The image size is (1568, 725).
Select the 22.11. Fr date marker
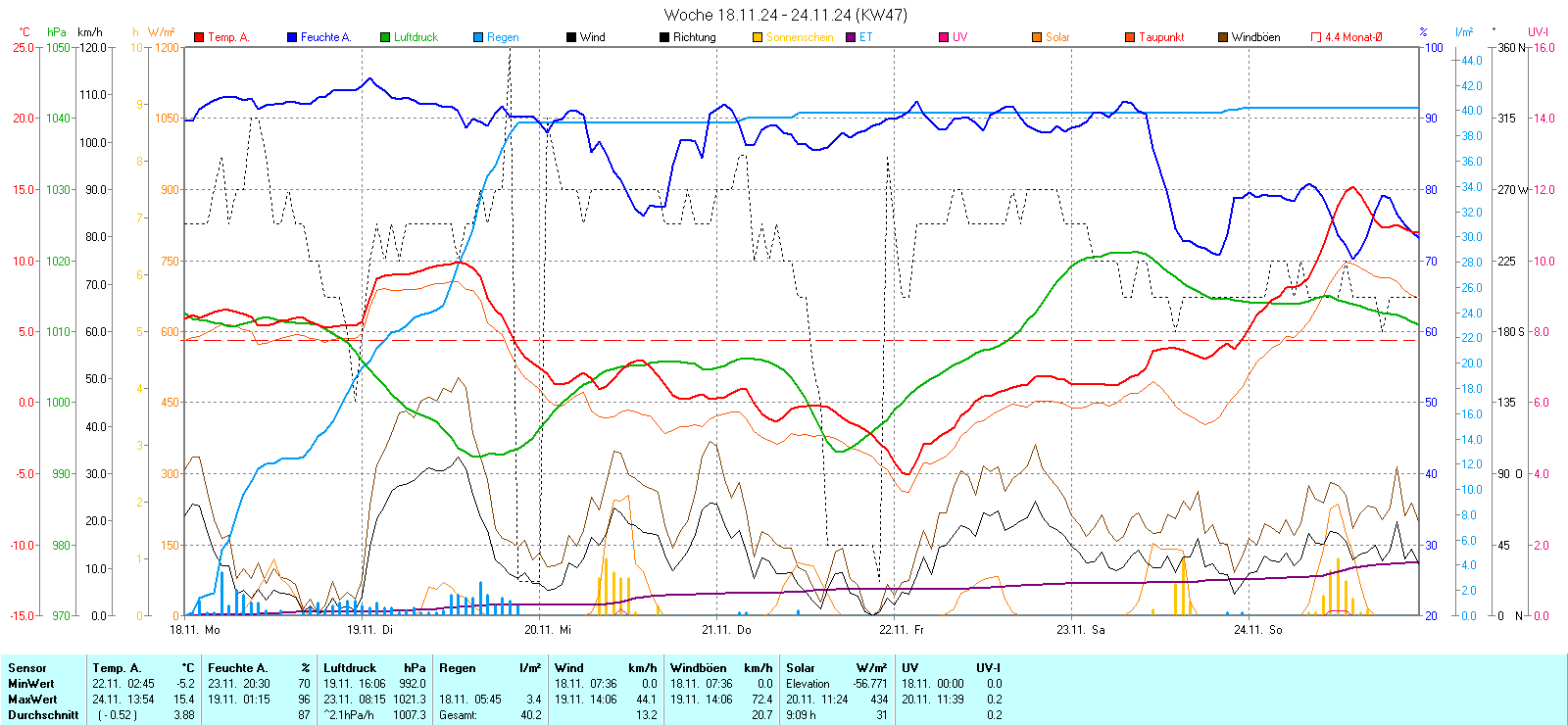(901, 630)
